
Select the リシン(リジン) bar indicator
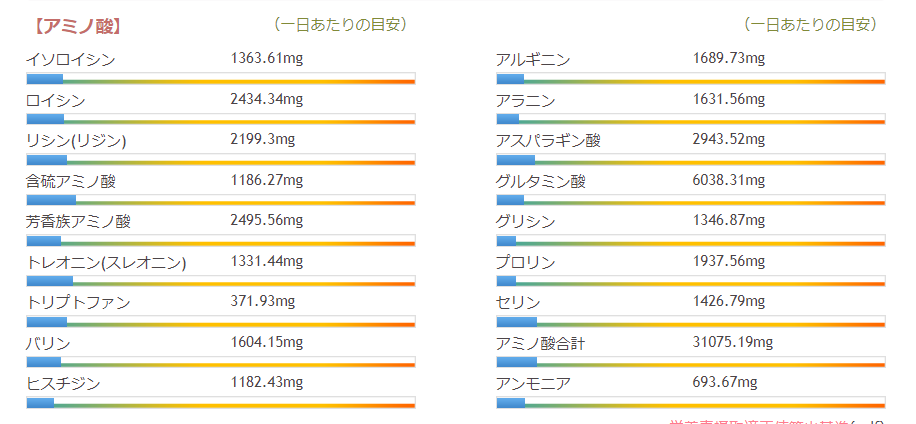point(220,160)
